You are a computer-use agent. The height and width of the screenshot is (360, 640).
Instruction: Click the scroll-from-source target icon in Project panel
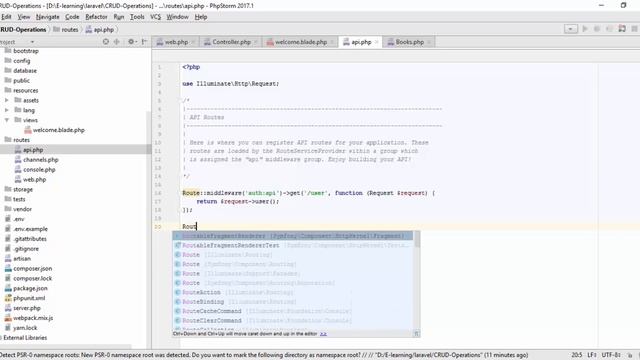click(106, 42)
